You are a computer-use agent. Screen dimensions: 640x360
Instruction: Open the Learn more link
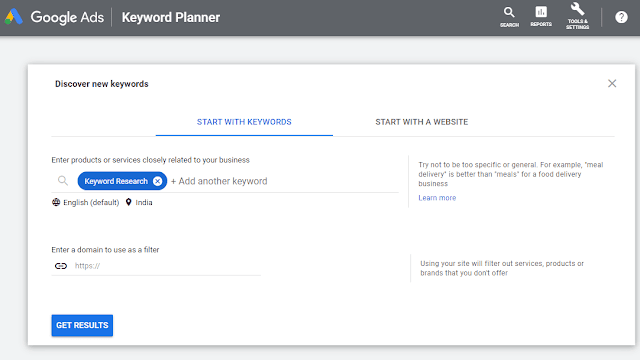(437, 198)
